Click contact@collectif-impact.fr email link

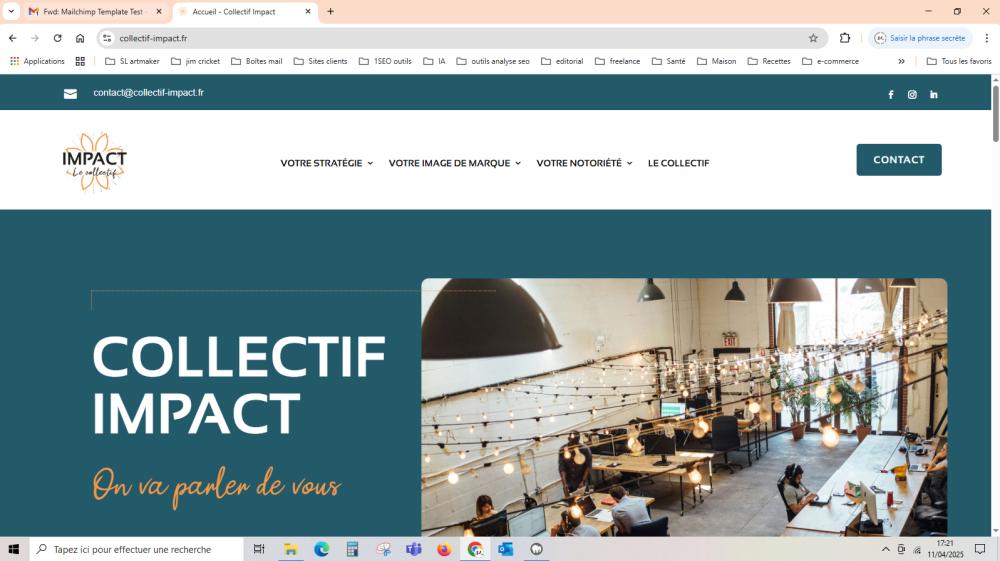point(149,92)
